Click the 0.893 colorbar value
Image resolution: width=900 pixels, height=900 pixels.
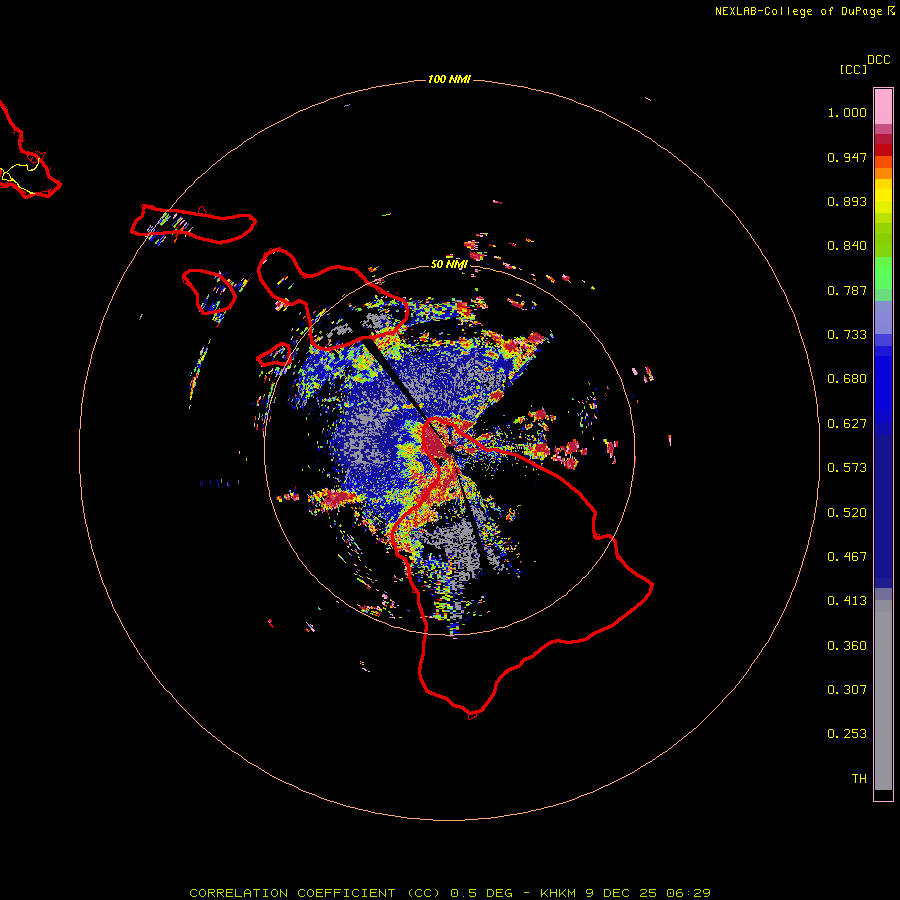click(847, 201)
